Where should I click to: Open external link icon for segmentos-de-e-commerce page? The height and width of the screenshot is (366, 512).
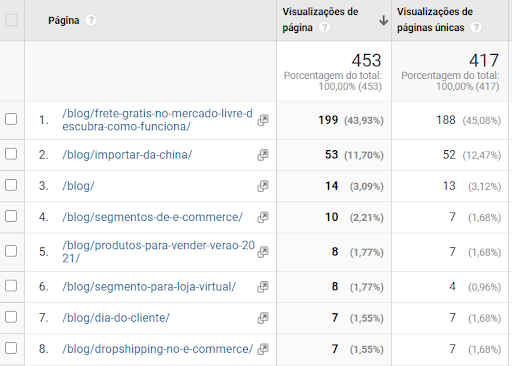point(263,217)
